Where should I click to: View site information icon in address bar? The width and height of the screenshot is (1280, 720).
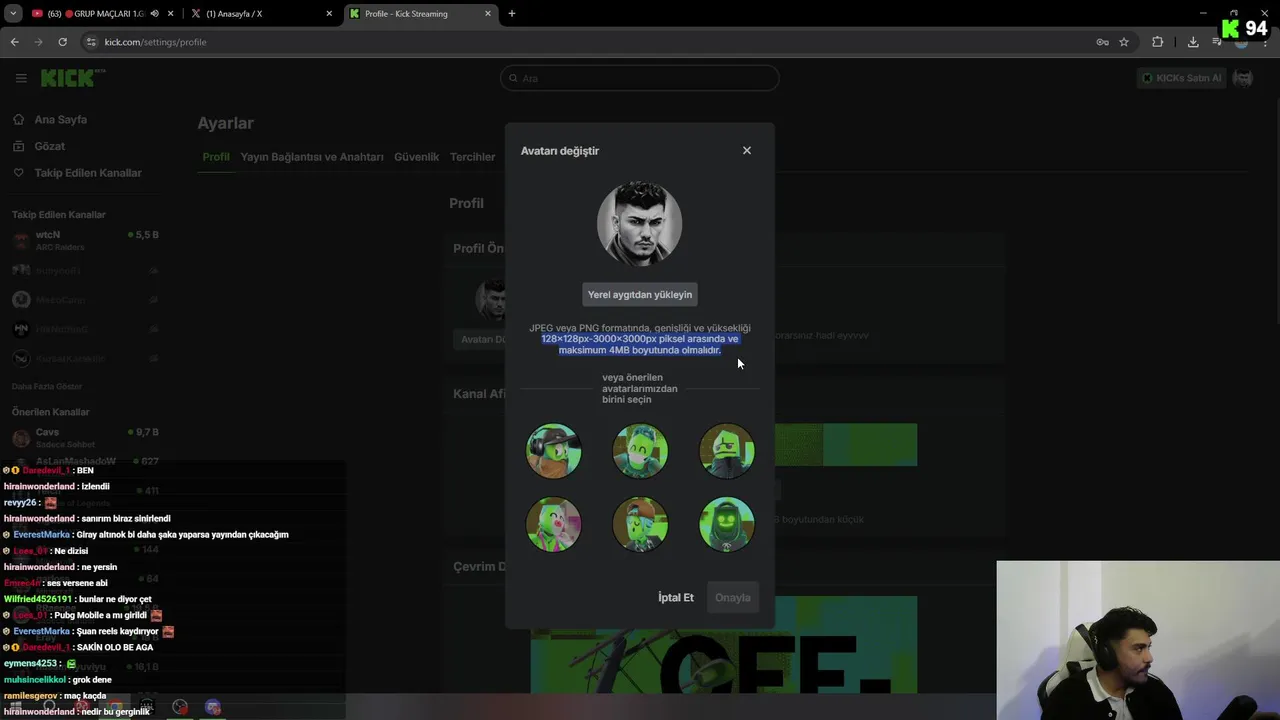click(x=91, y=42)
